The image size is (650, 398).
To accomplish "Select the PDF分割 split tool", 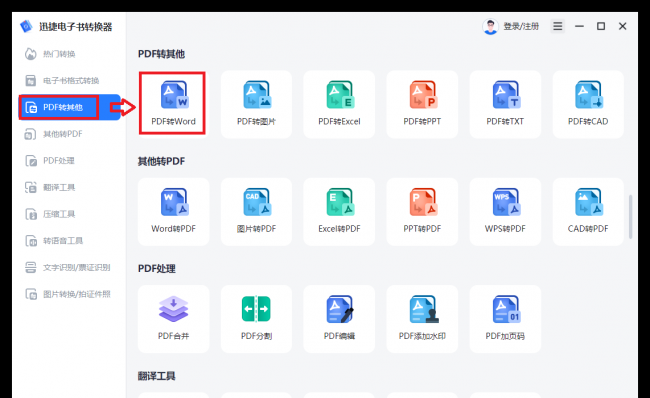I will click(256, 319).
